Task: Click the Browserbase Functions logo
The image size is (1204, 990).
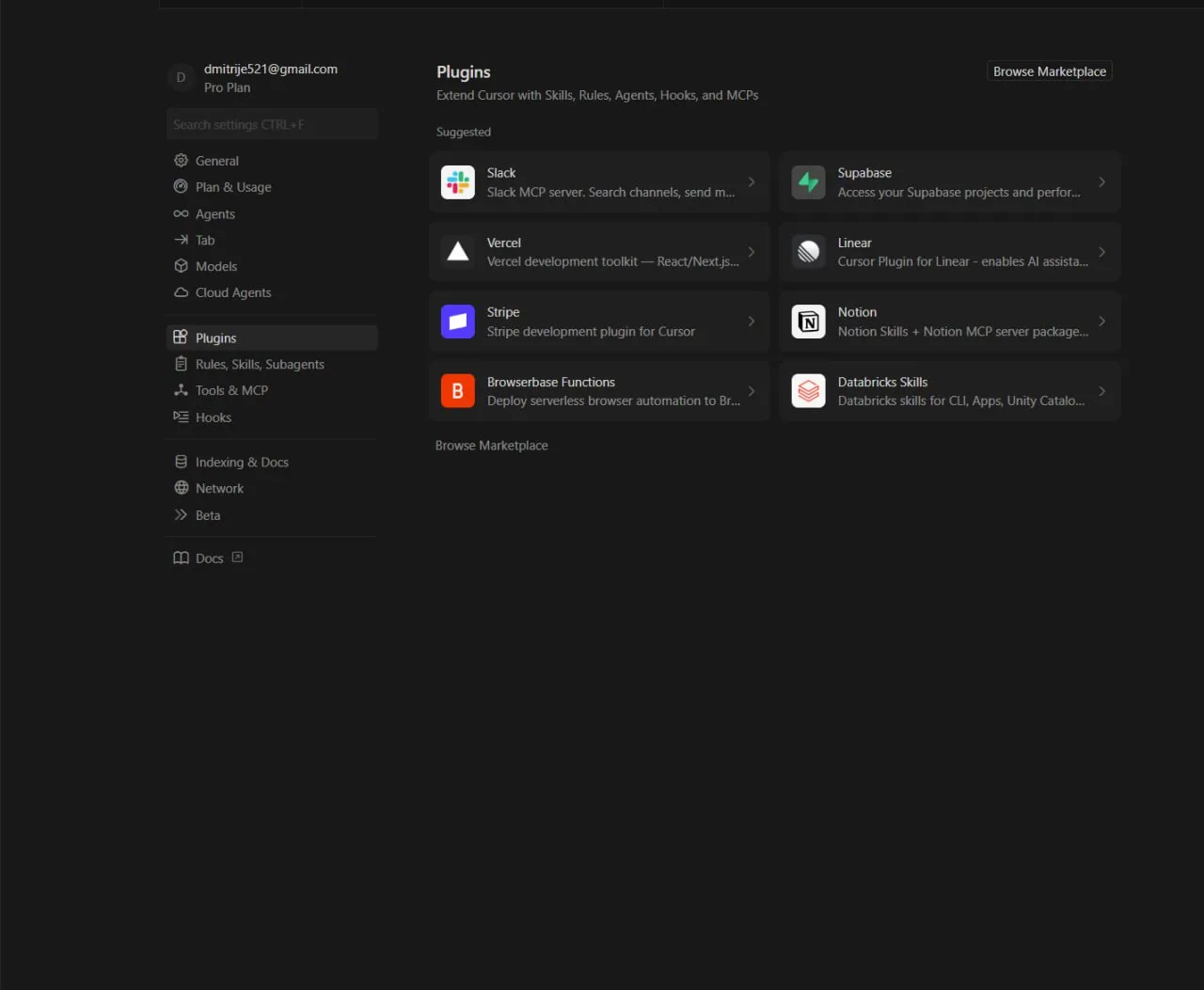Action: (x=458, y=391)
